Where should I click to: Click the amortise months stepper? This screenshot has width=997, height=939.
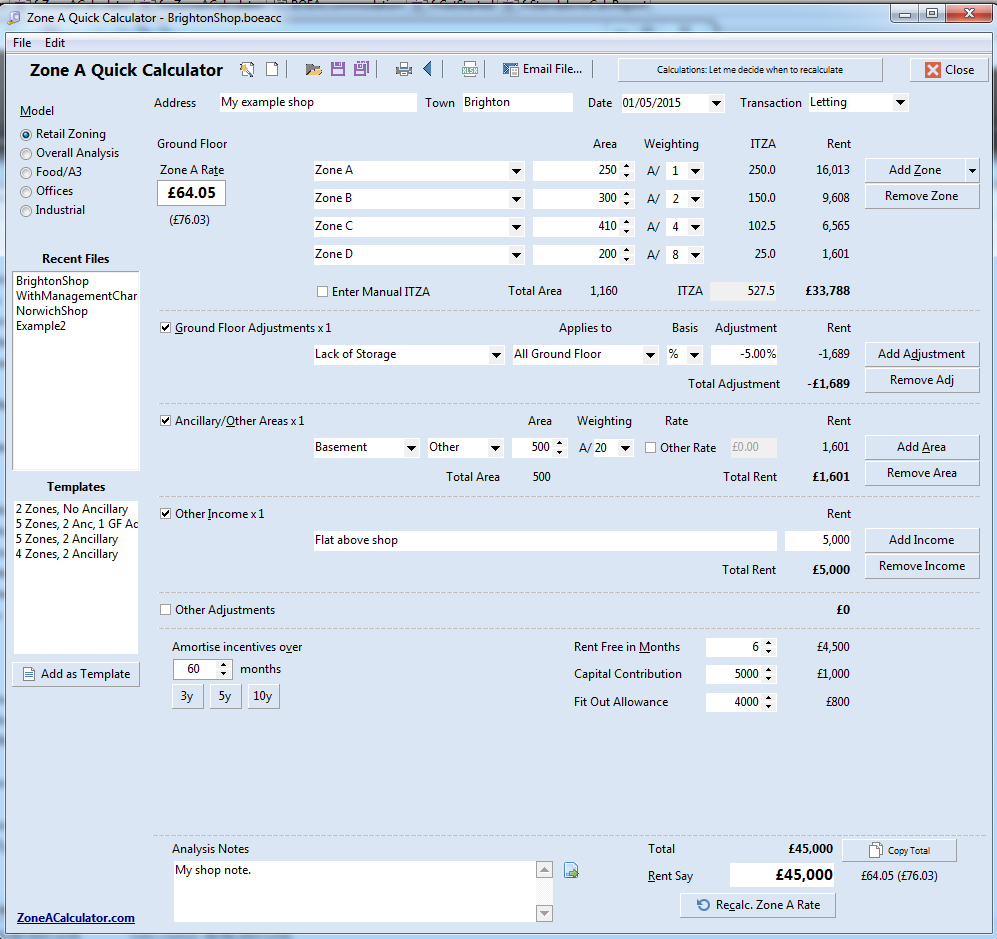click(223, 669)
